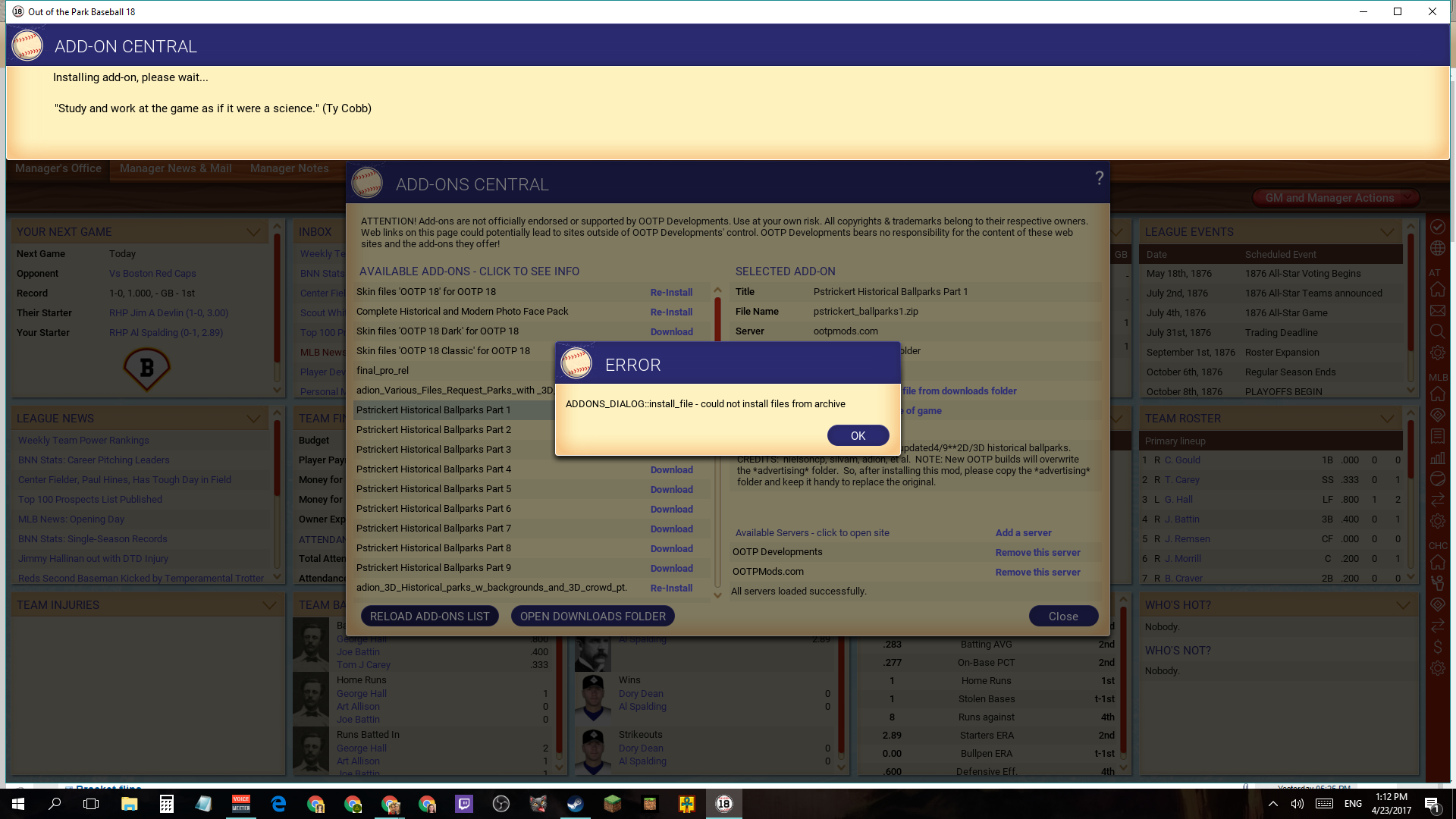Click the envelope mail icon in the sidebar
Viewport: 1456px width, 819px height.
pos(1437,311)
